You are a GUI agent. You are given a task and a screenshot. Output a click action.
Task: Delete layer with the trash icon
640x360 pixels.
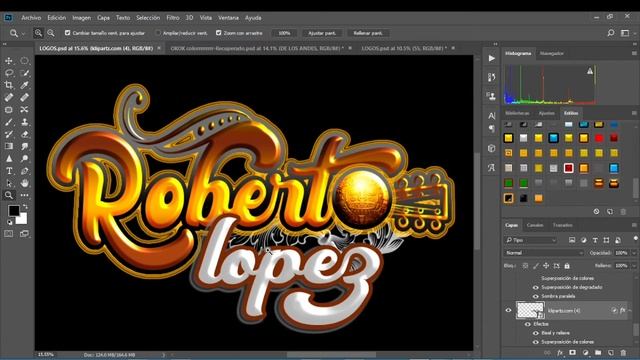click(x=623, y=353)
